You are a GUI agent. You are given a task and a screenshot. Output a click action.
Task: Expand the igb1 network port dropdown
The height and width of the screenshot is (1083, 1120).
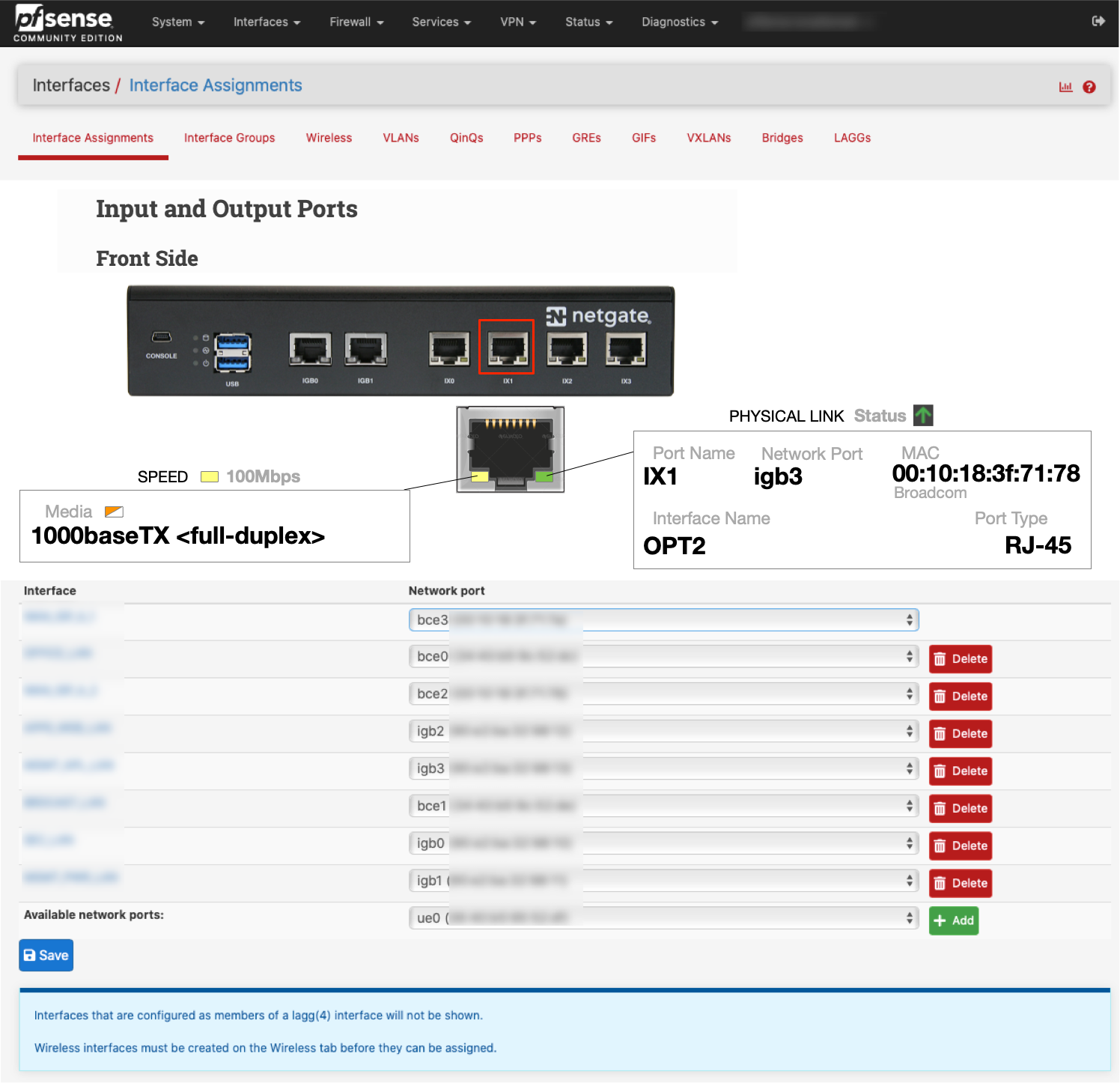[x=664, y=882]
